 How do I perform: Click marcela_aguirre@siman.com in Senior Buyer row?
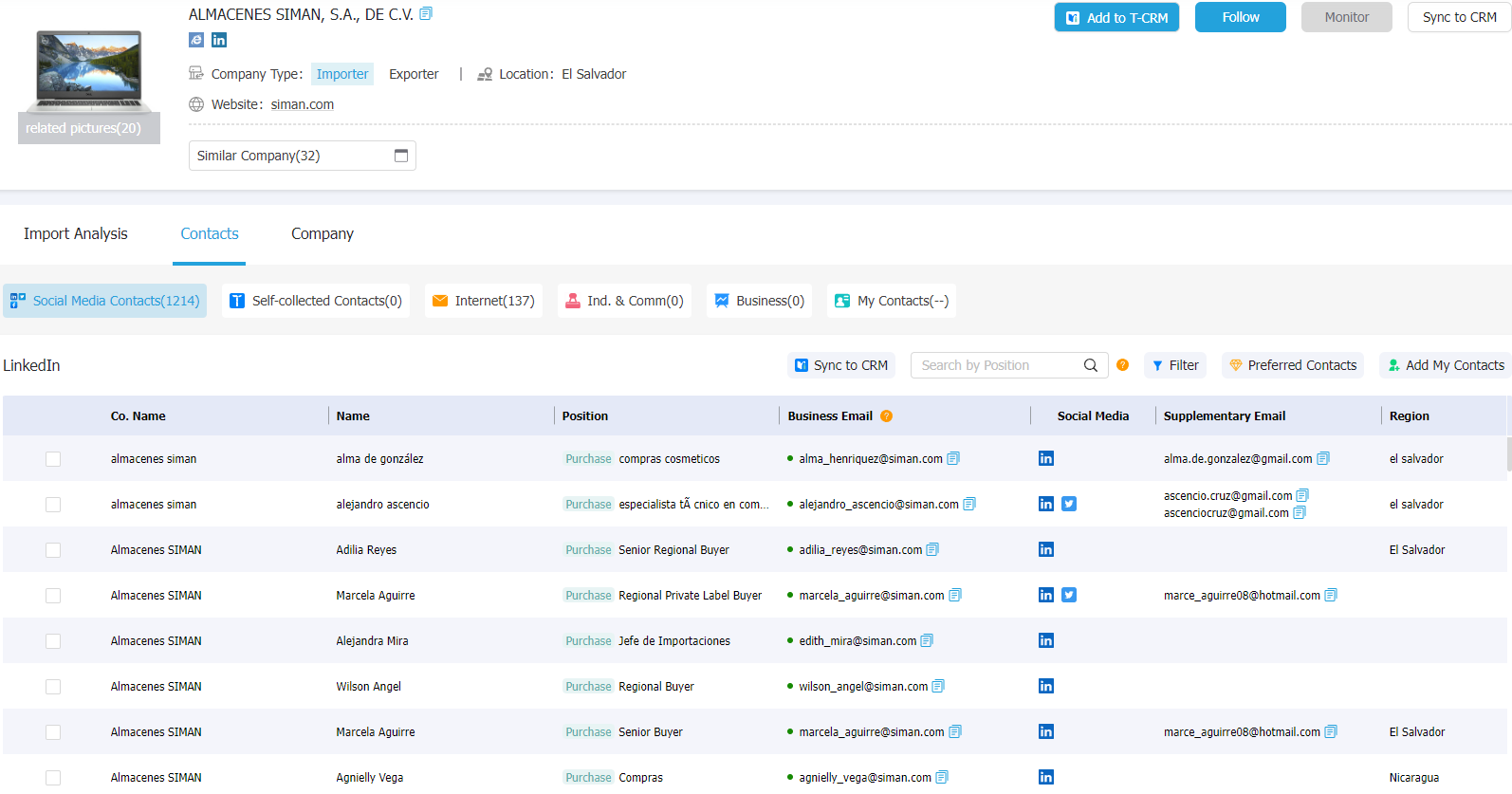pos(872,732)
